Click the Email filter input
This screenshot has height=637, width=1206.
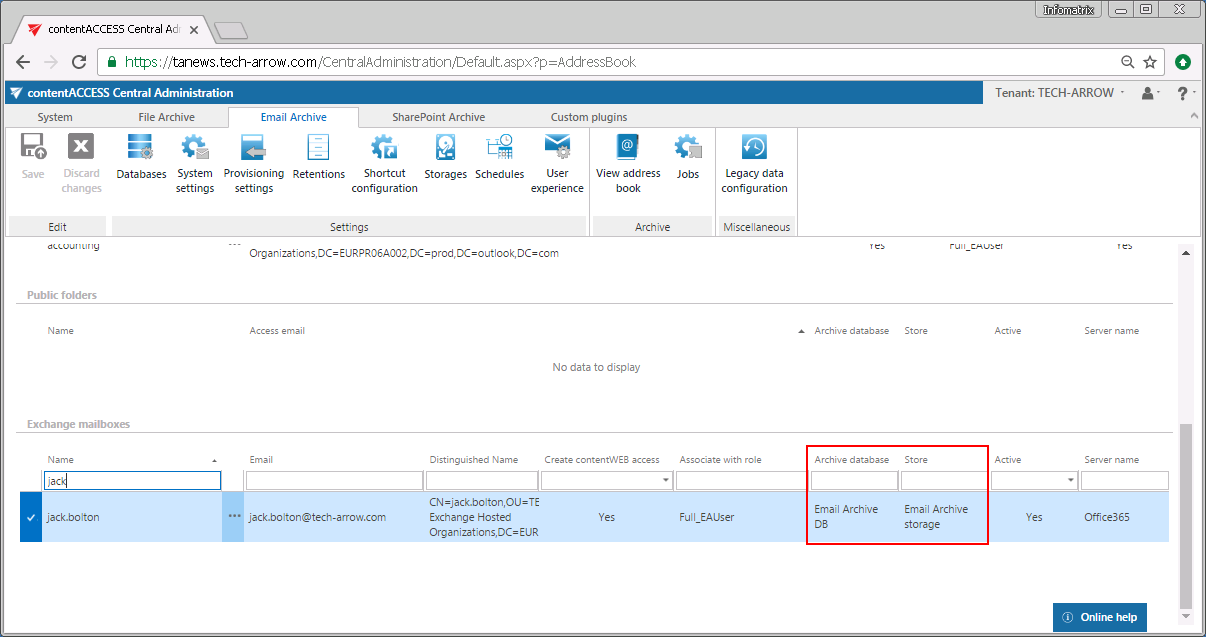coord(335,481)
